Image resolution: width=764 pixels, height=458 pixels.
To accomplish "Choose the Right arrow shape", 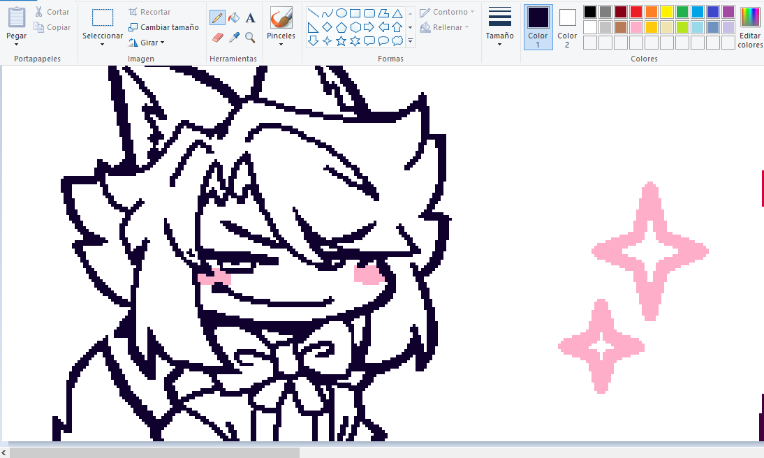I will tap(369, 27).
